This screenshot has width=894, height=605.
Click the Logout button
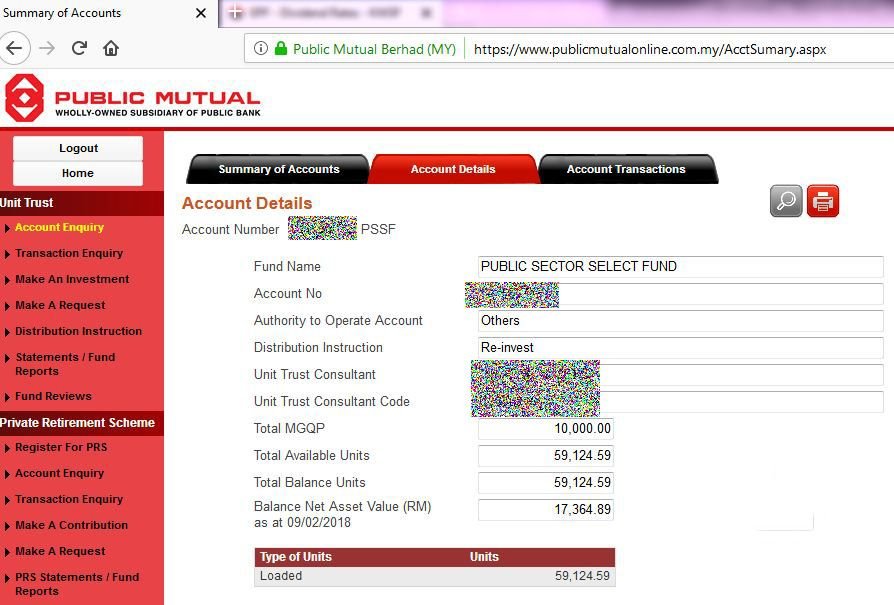[x=78, y=148]
